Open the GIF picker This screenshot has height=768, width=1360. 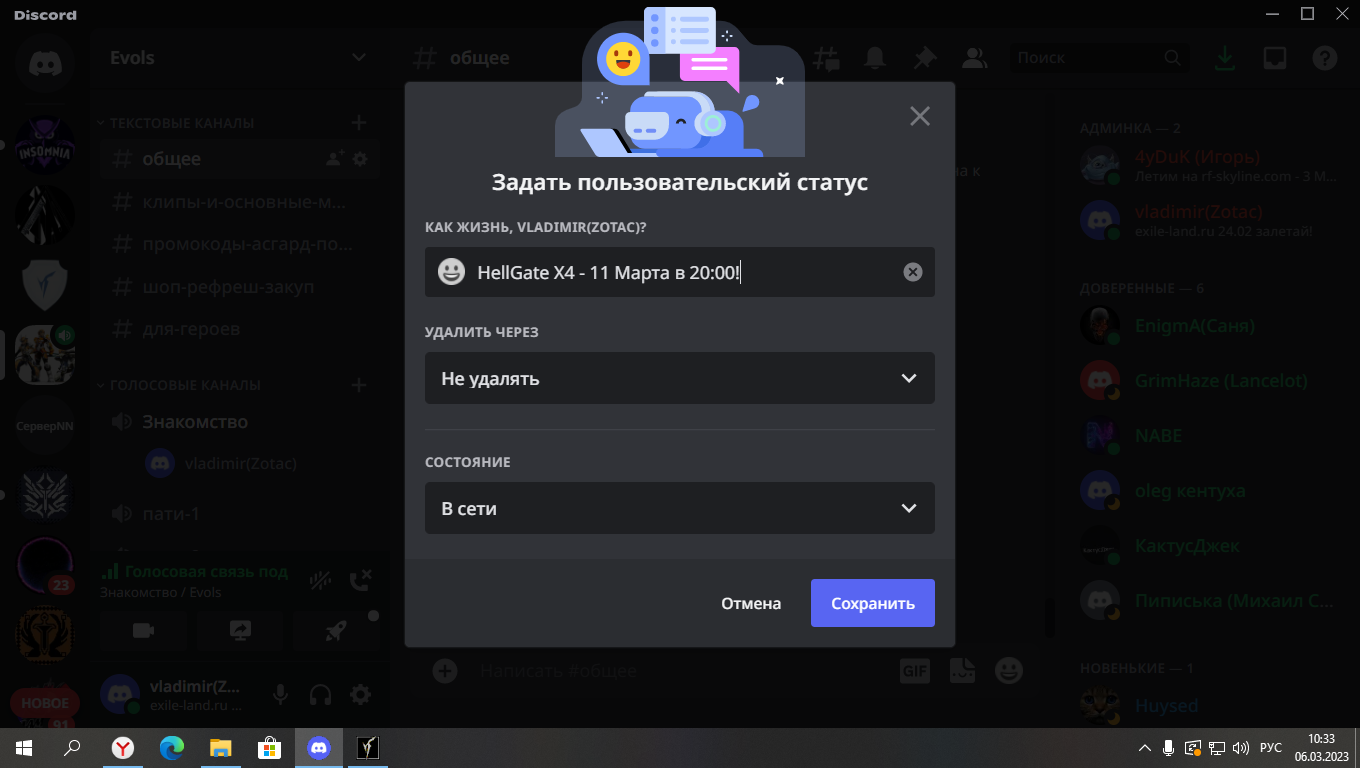pos(915,670)
